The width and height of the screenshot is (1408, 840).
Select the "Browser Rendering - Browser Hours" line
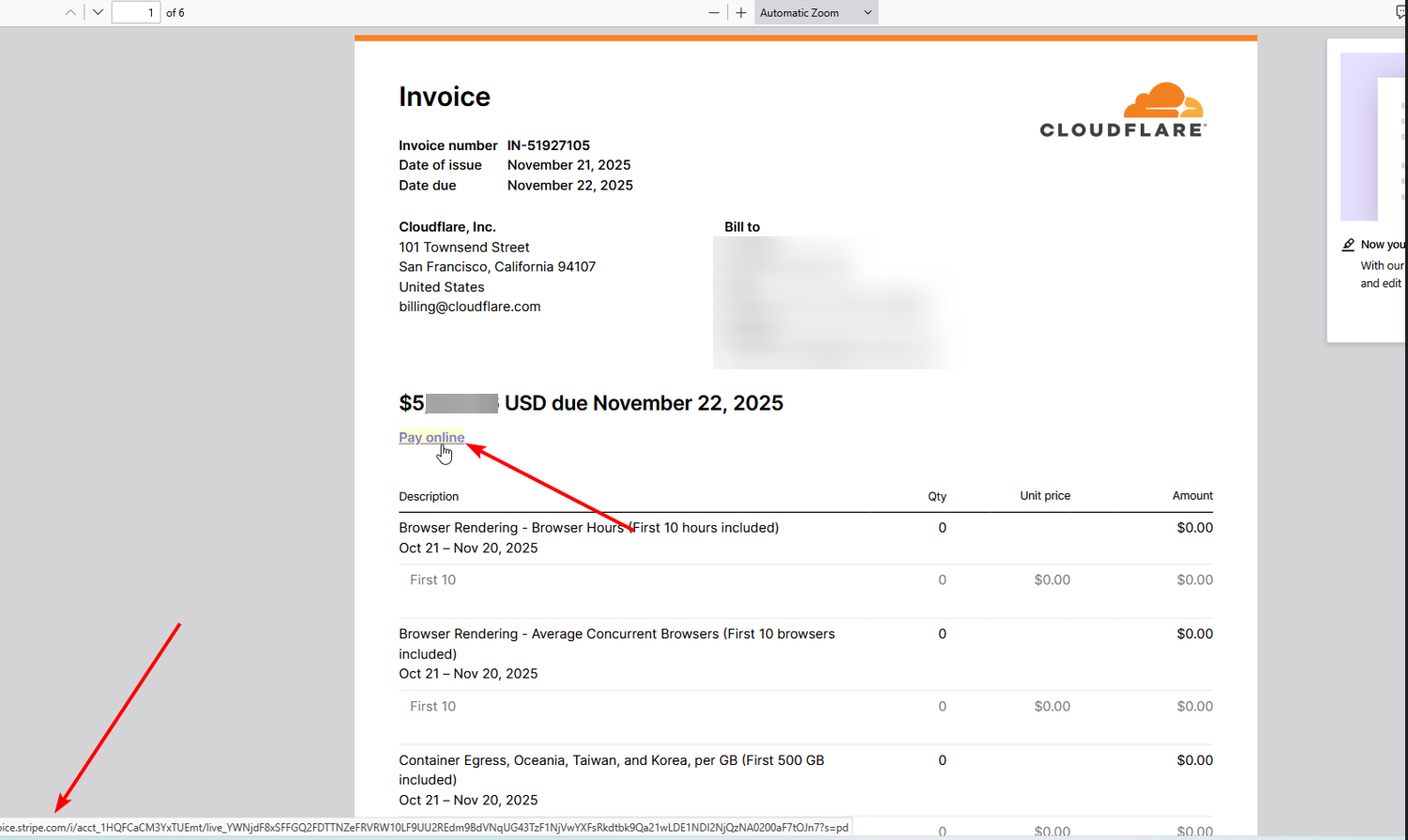(589, 528)
